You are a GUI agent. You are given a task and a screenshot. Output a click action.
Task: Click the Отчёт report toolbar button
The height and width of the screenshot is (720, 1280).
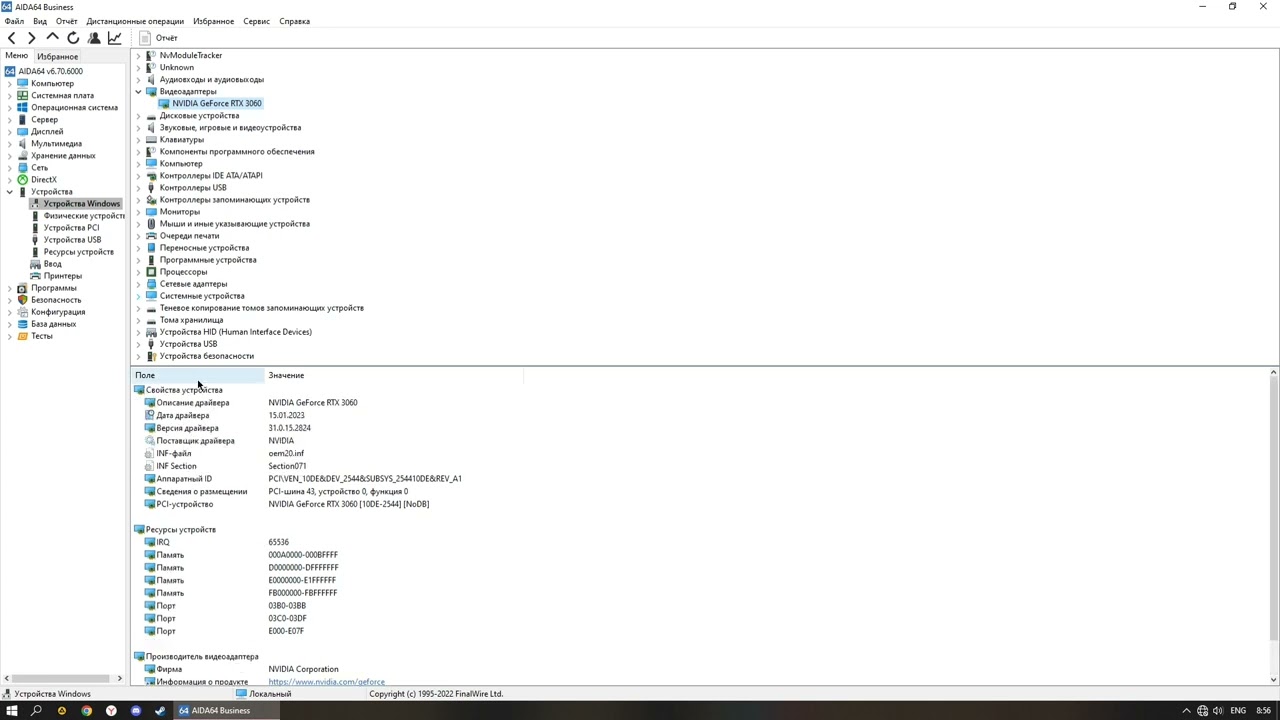coord(159,38)
